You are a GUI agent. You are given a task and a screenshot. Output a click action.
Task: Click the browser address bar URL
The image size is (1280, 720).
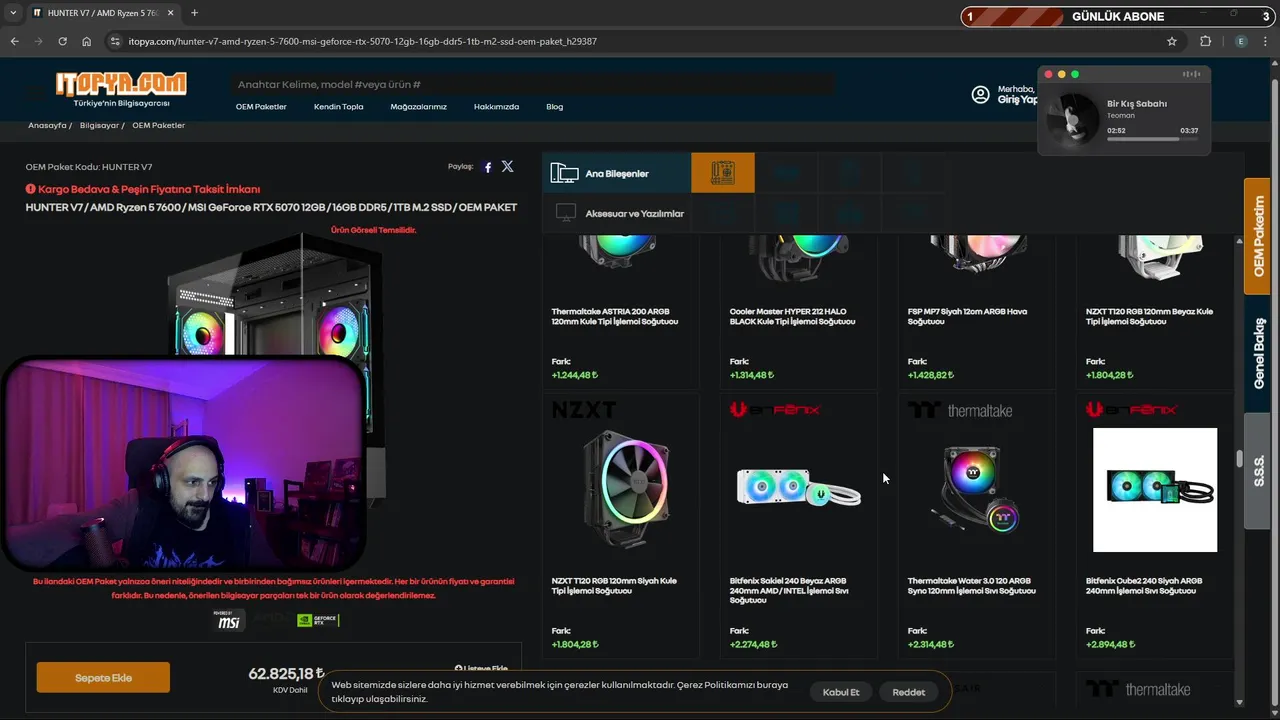coord(362,41)
